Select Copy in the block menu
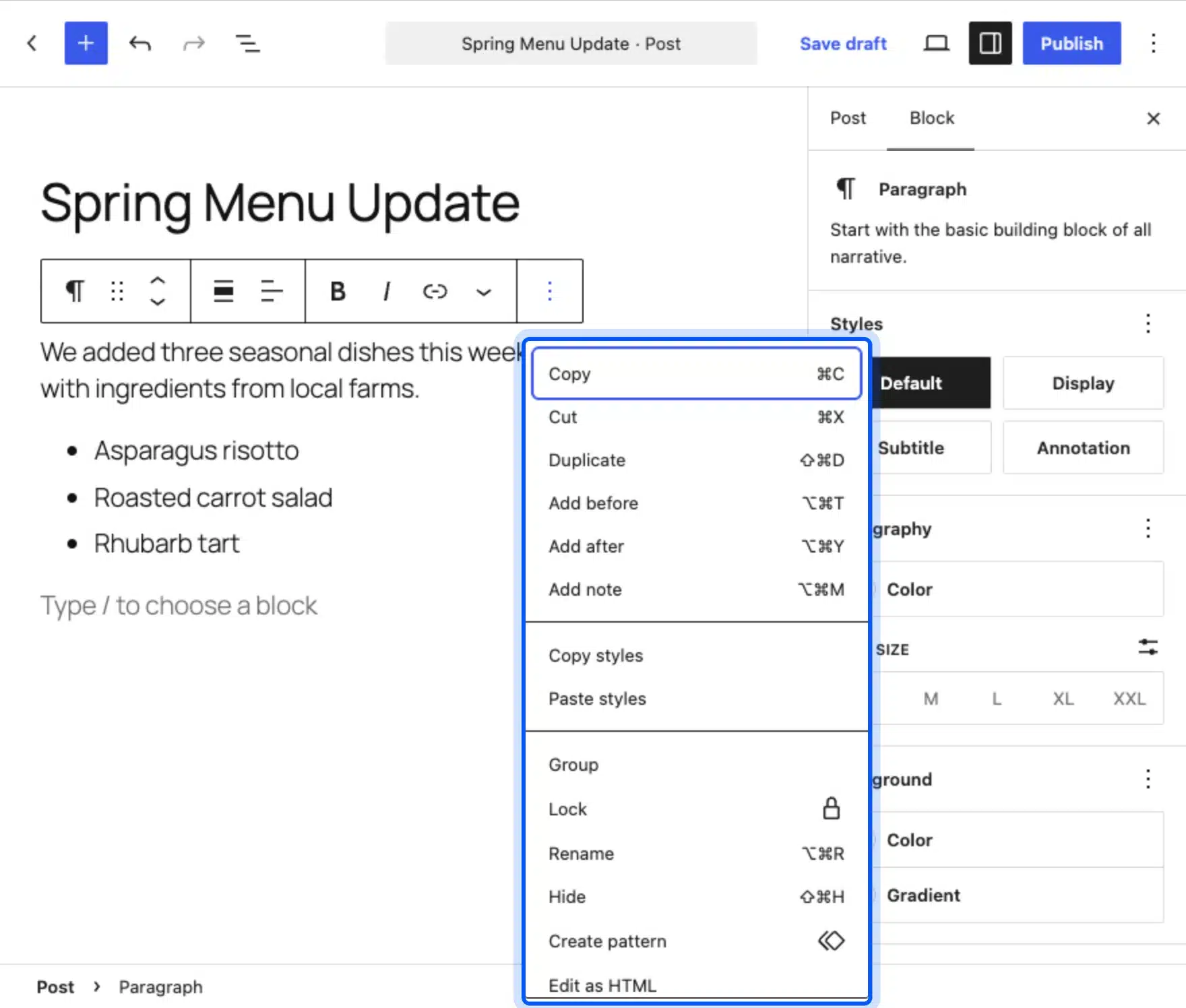This screenshot has height=1008, width=1186. pyautogui.click(x=696, y=374)
